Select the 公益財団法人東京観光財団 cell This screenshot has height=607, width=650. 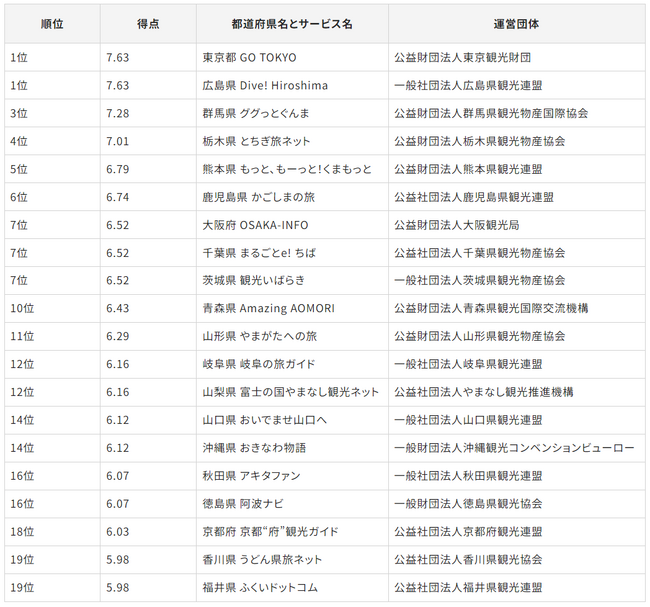click(x=462, y=58)
